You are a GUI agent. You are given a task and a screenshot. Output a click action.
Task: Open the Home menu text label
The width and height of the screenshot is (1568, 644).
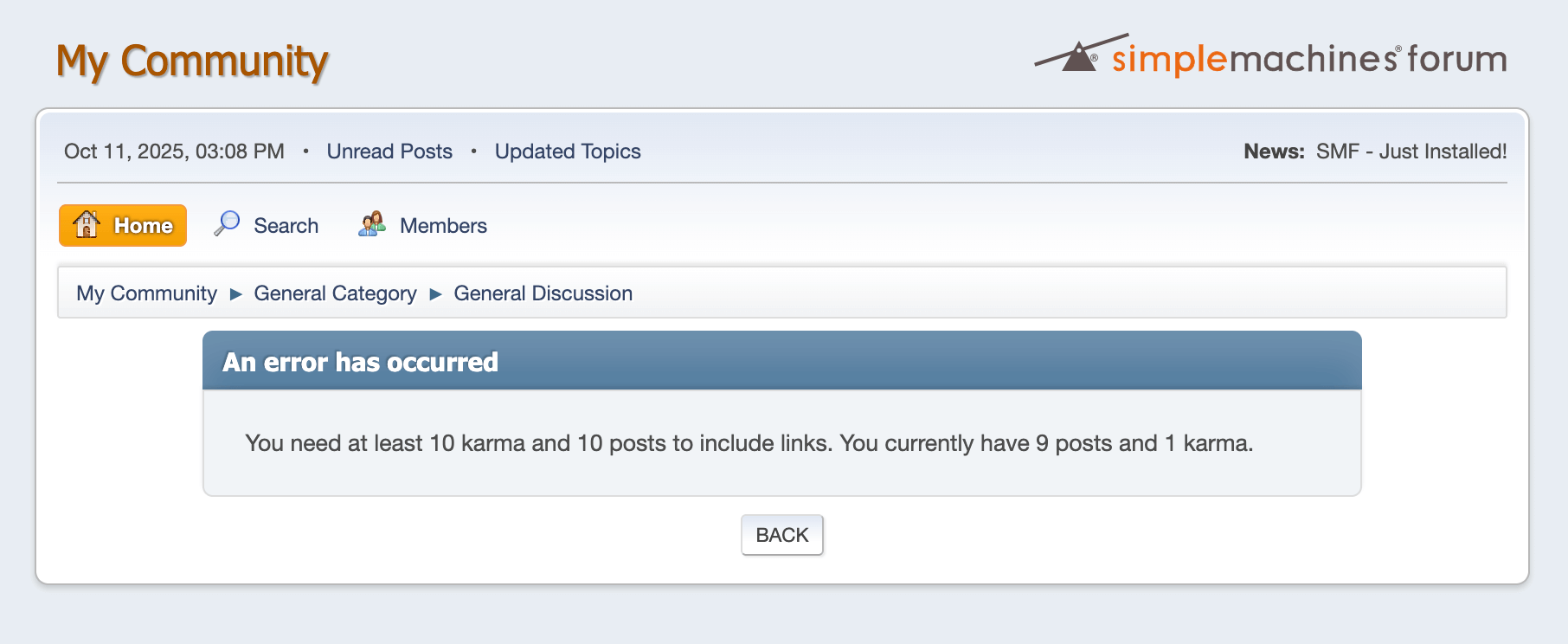tap(144, 226)
